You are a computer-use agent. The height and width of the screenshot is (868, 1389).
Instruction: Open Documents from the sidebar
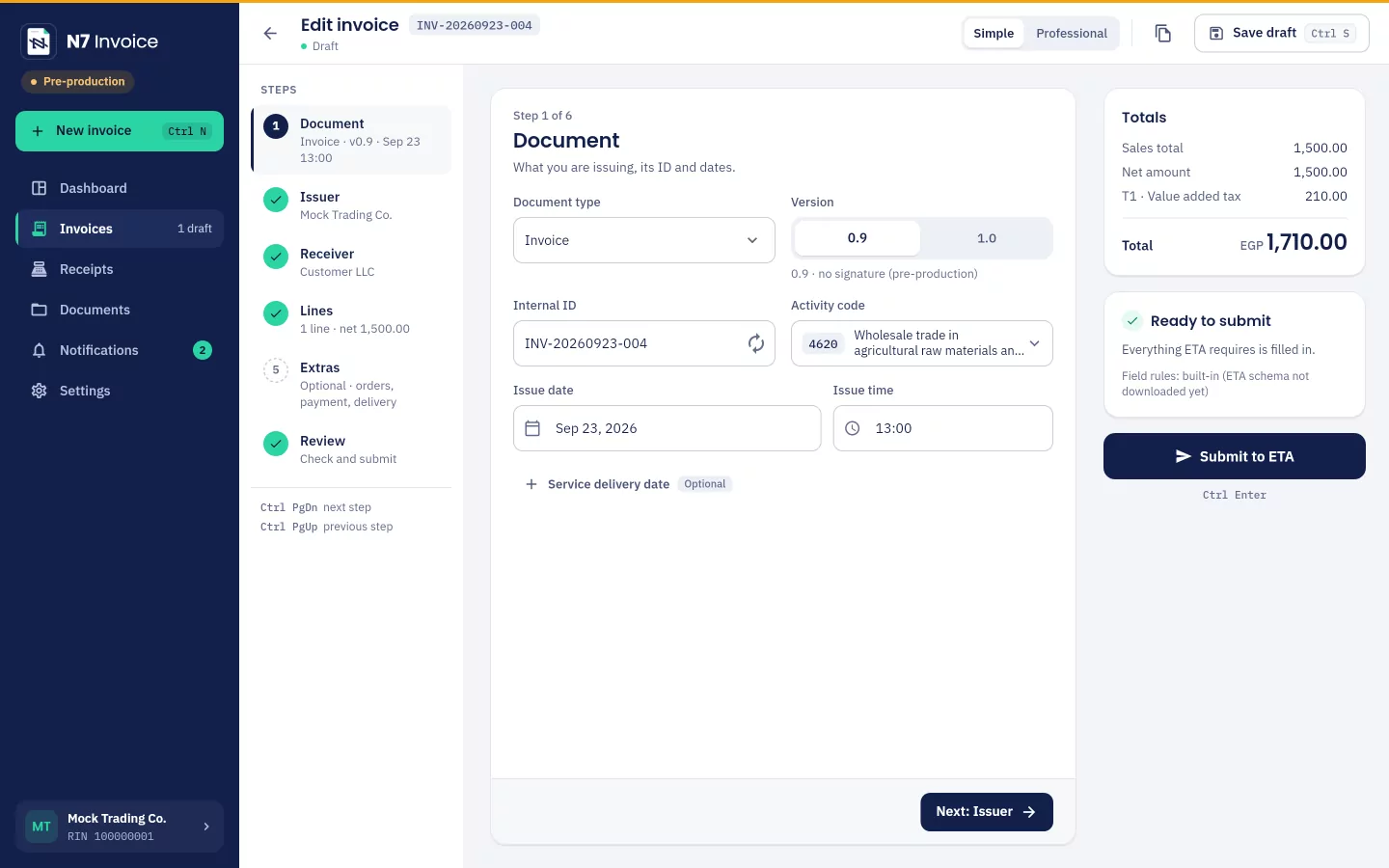[120, 310]
